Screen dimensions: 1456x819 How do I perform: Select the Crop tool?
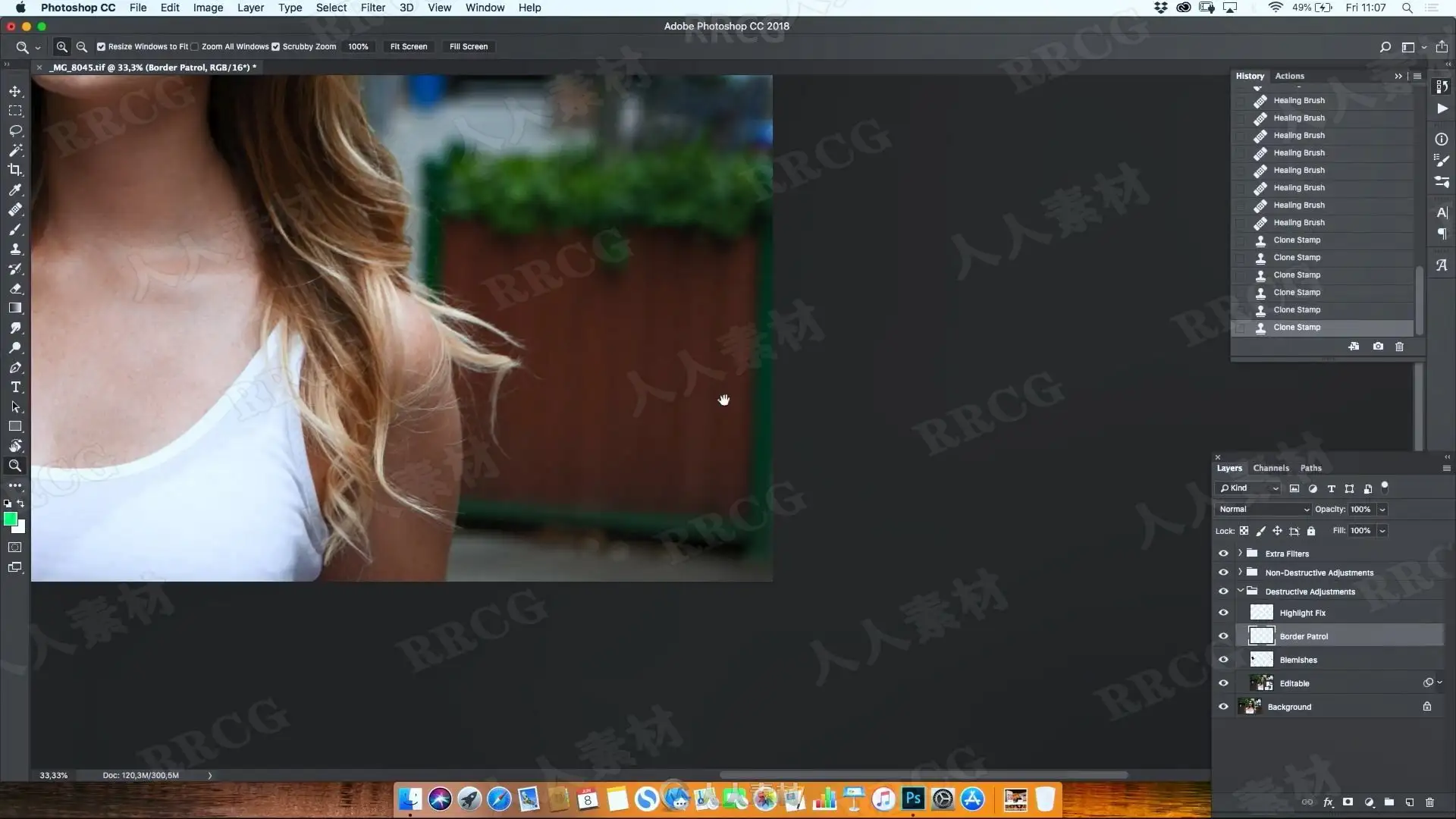(15, 170)
